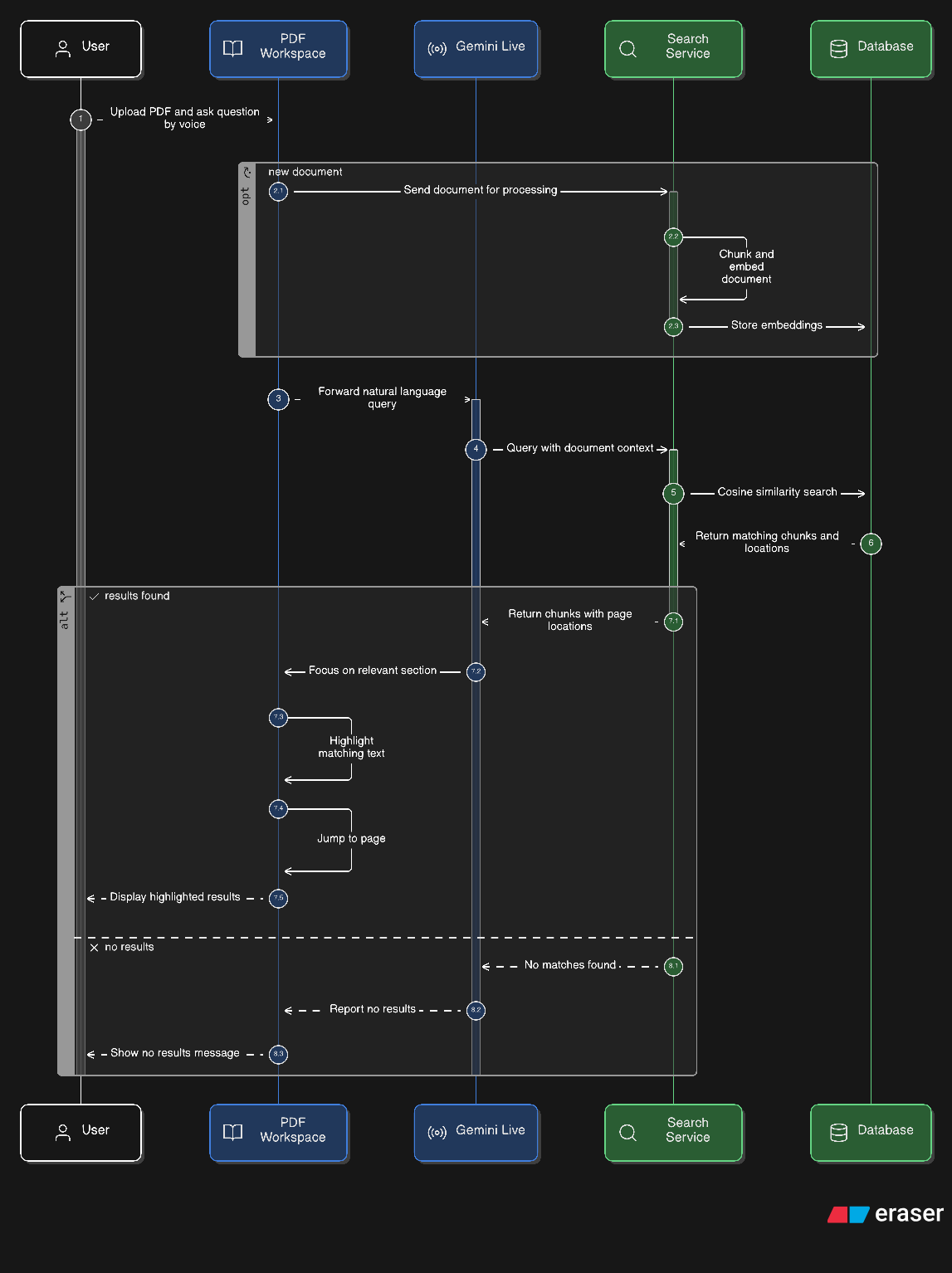Select step 2.3 number circle
The width and height of the screenshot is (952, 1273).
point(673,327)
